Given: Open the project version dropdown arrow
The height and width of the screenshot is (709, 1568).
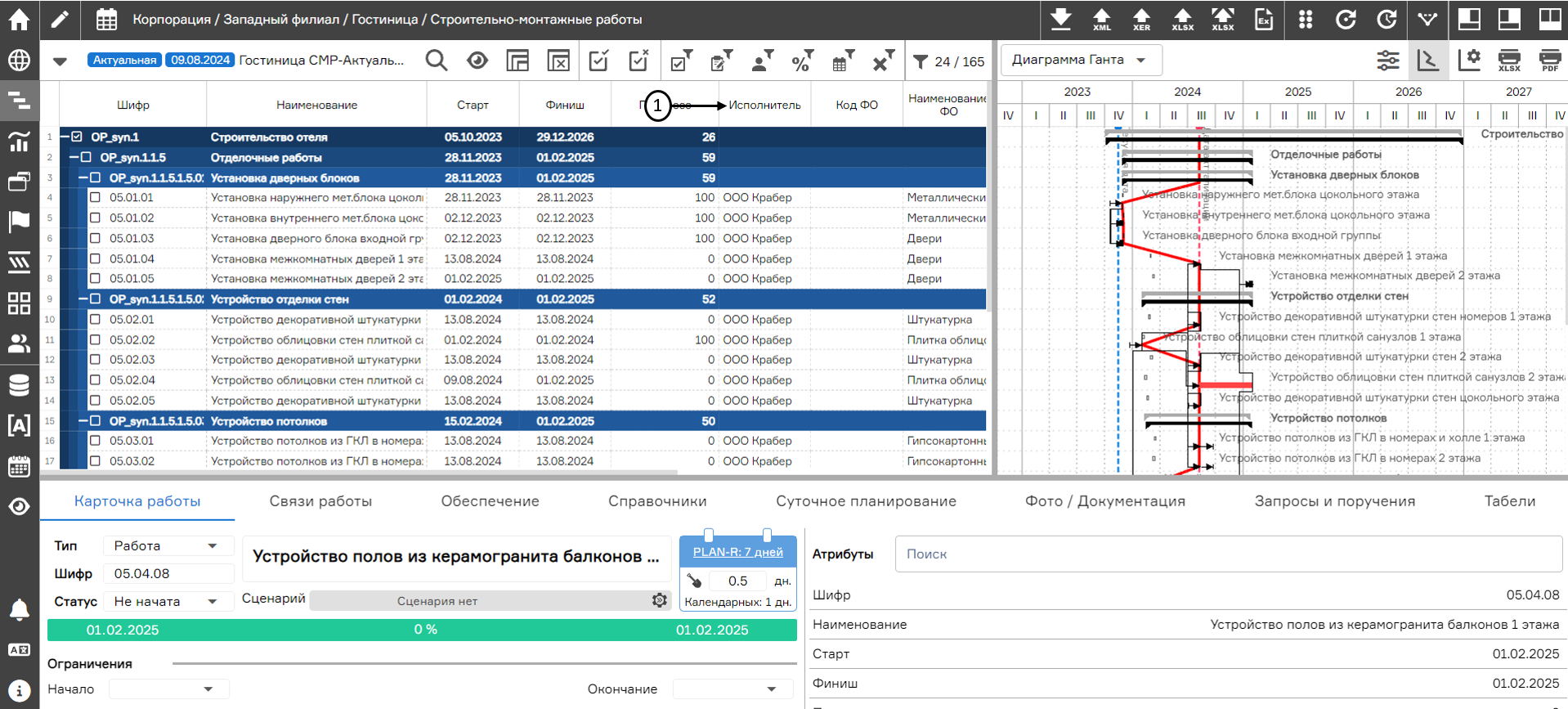Looking at the screenshot, I should tap(60, 61).
